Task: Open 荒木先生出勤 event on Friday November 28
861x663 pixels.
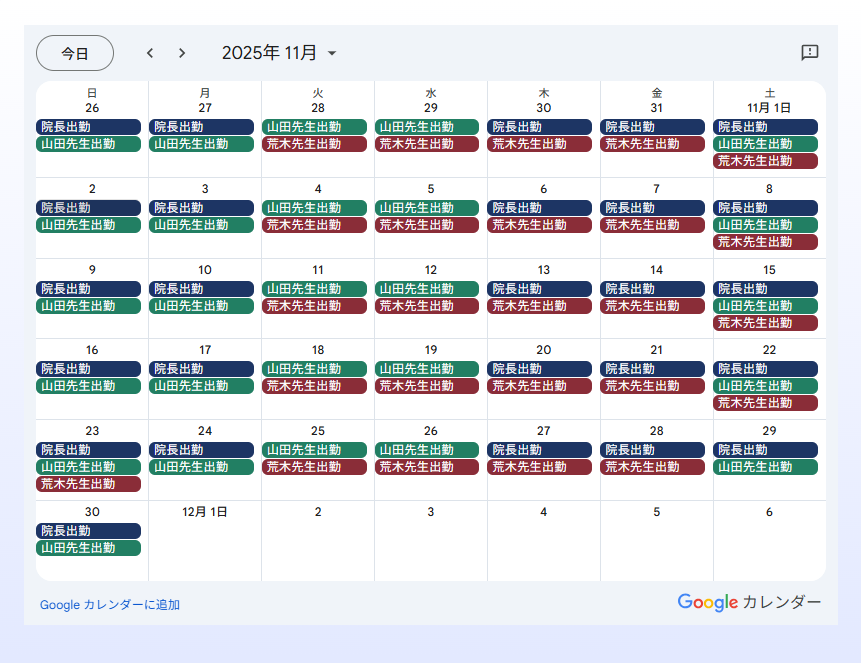Action: (x=653, y=467)
